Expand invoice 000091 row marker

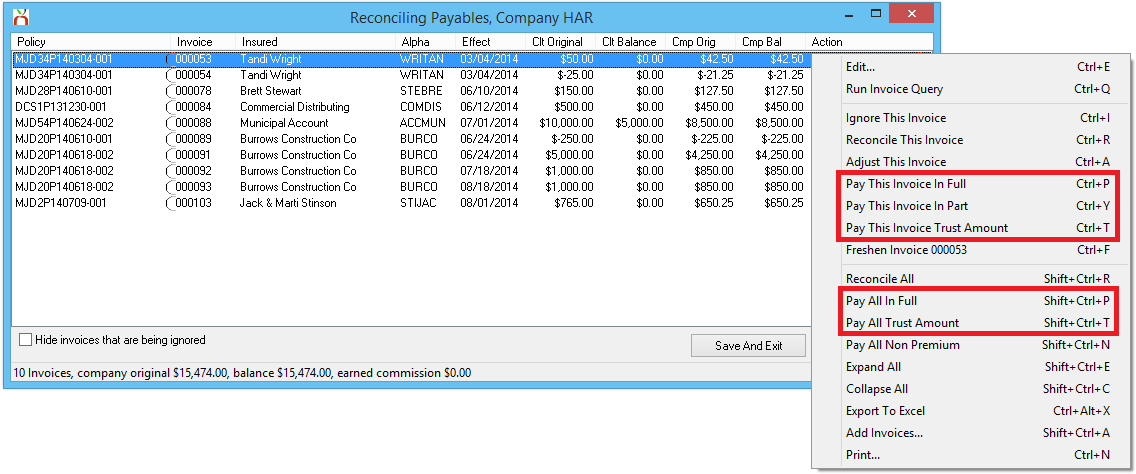(170, 155)
